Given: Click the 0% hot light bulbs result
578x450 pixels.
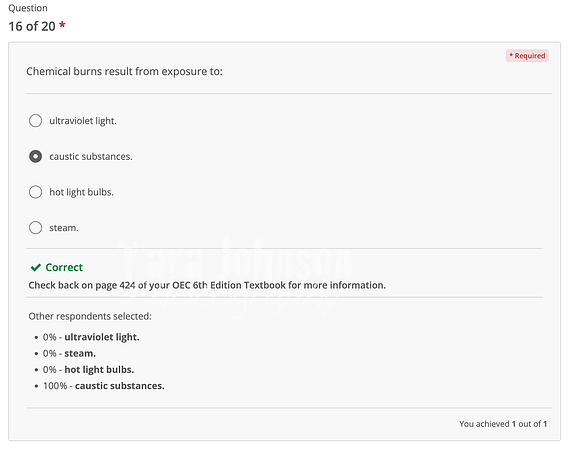Looking at the screenshot, I should [88, 370].
